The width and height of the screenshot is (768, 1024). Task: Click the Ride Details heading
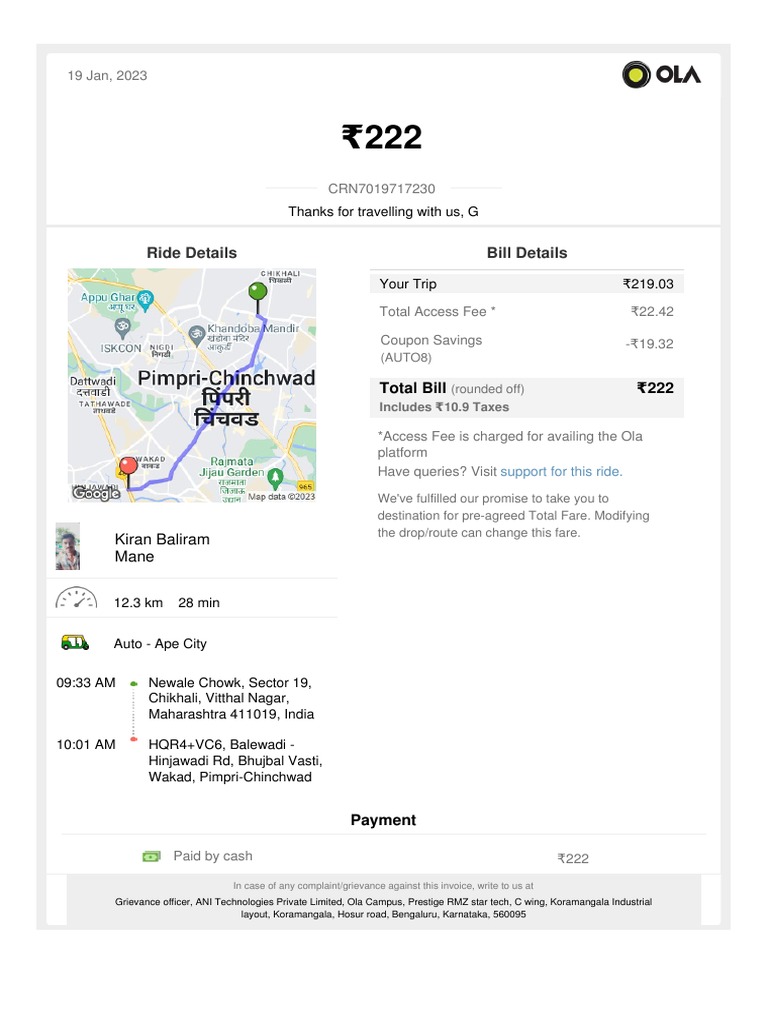[x=192, y=253]
